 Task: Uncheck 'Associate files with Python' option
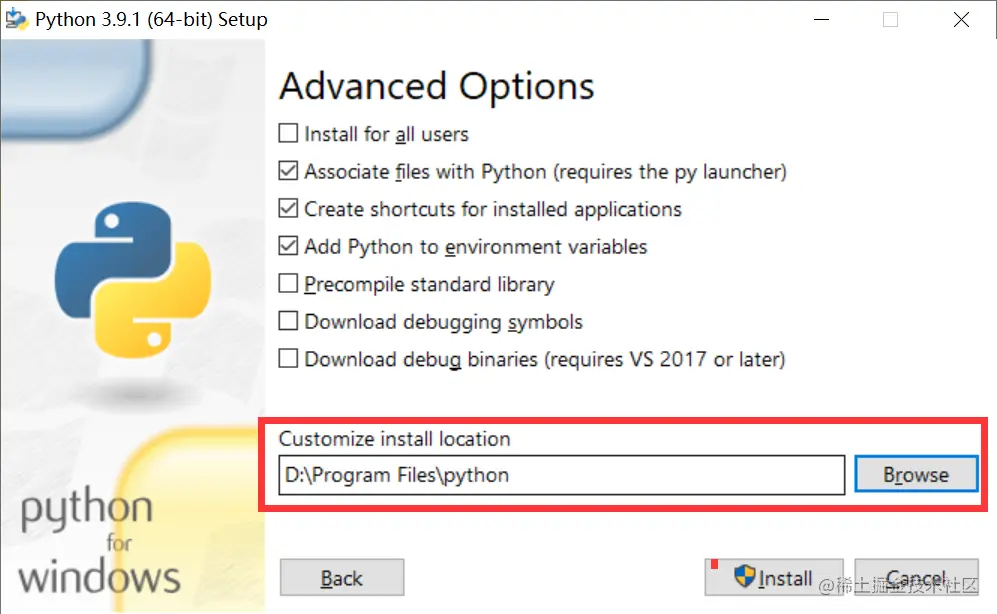pyautogui.click(x=288, y=171)
